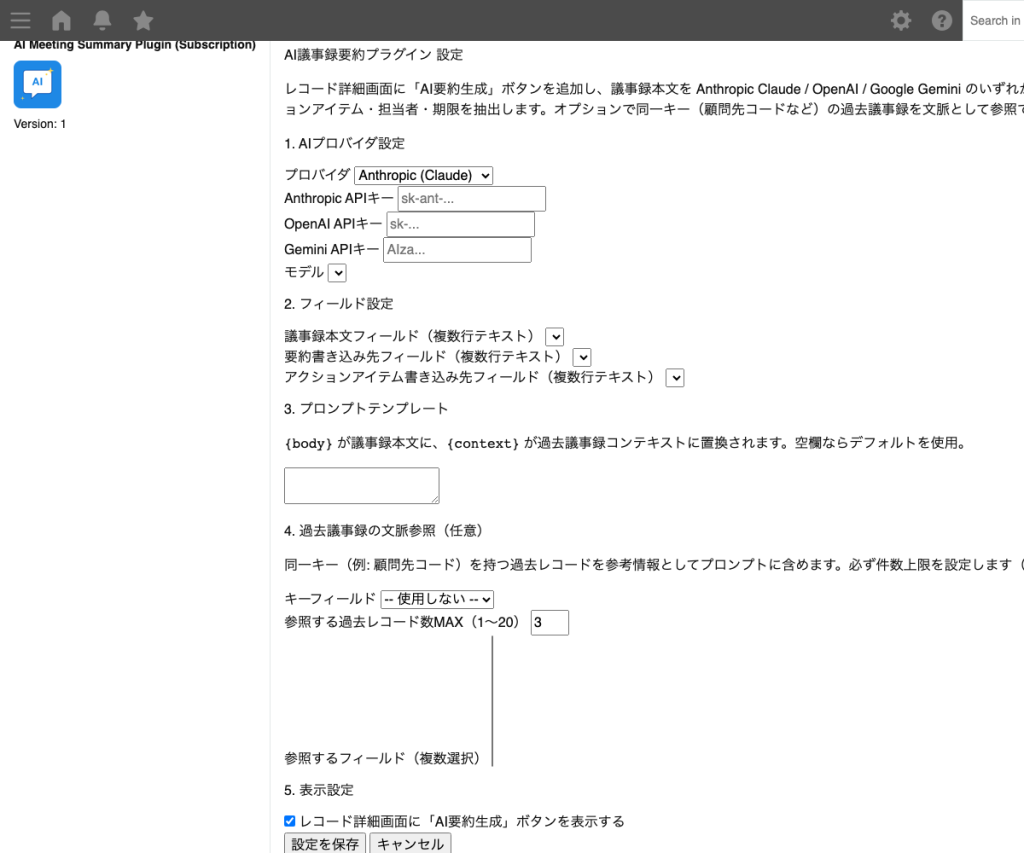Click the Search in box at top right
This screenshot has height=853, width=1024.
(995, 20)
